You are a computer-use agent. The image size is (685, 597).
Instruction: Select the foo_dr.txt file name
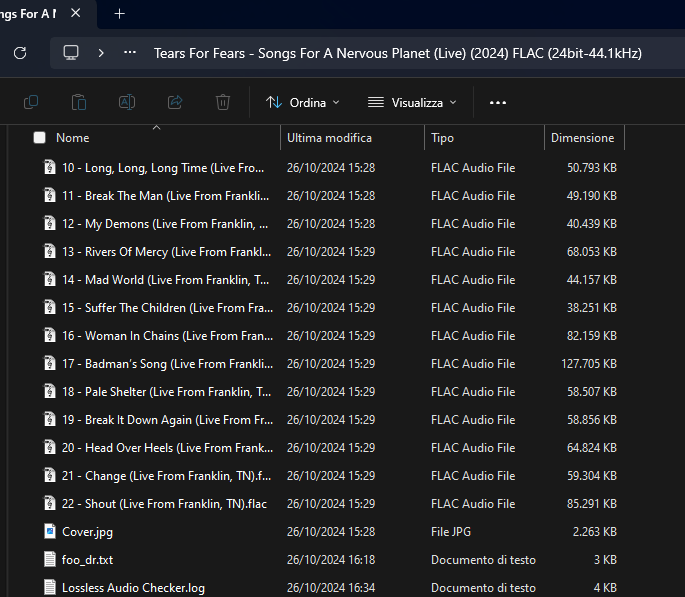87,559
